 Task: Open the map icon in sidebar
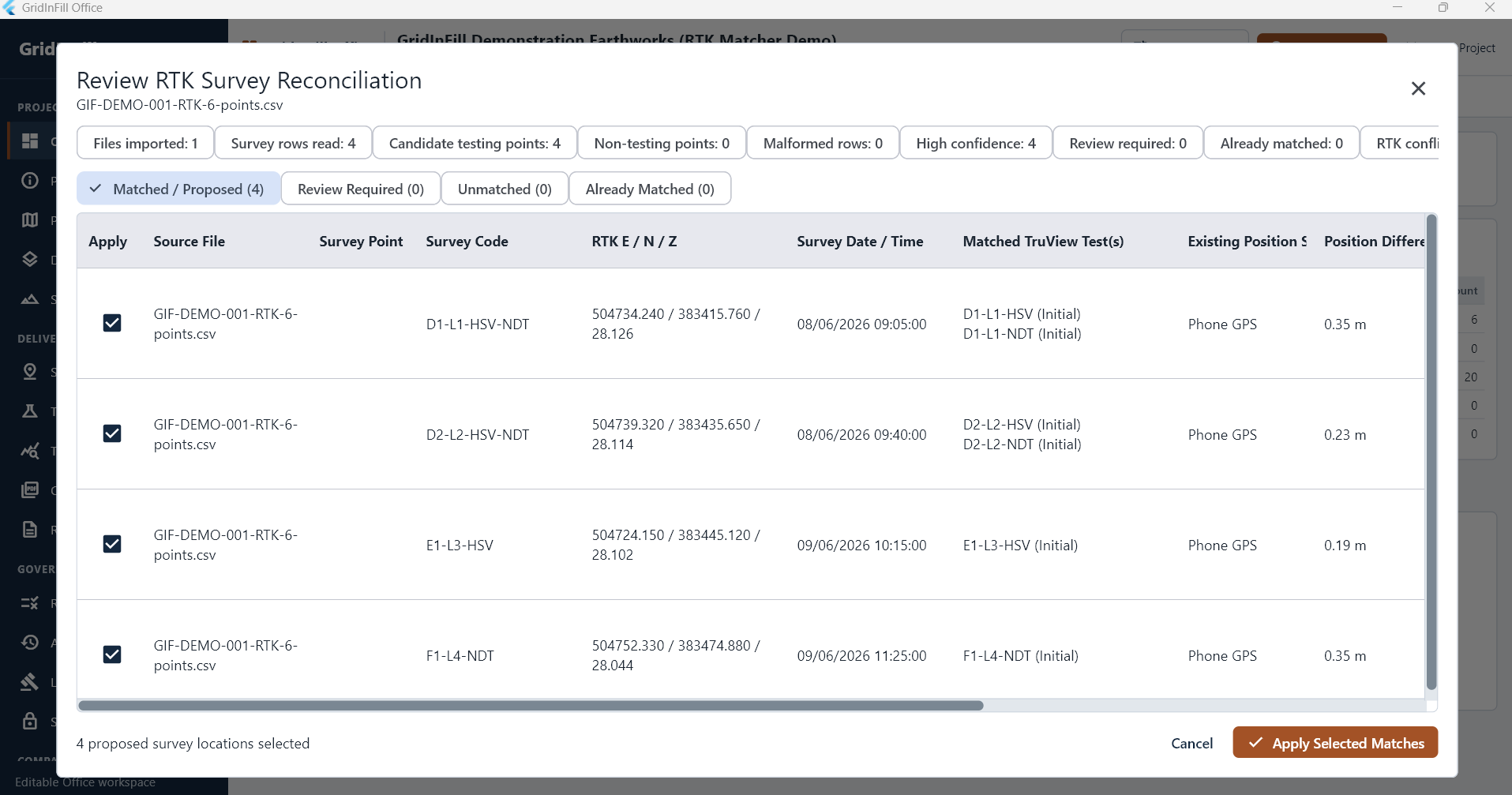[30, 219]
